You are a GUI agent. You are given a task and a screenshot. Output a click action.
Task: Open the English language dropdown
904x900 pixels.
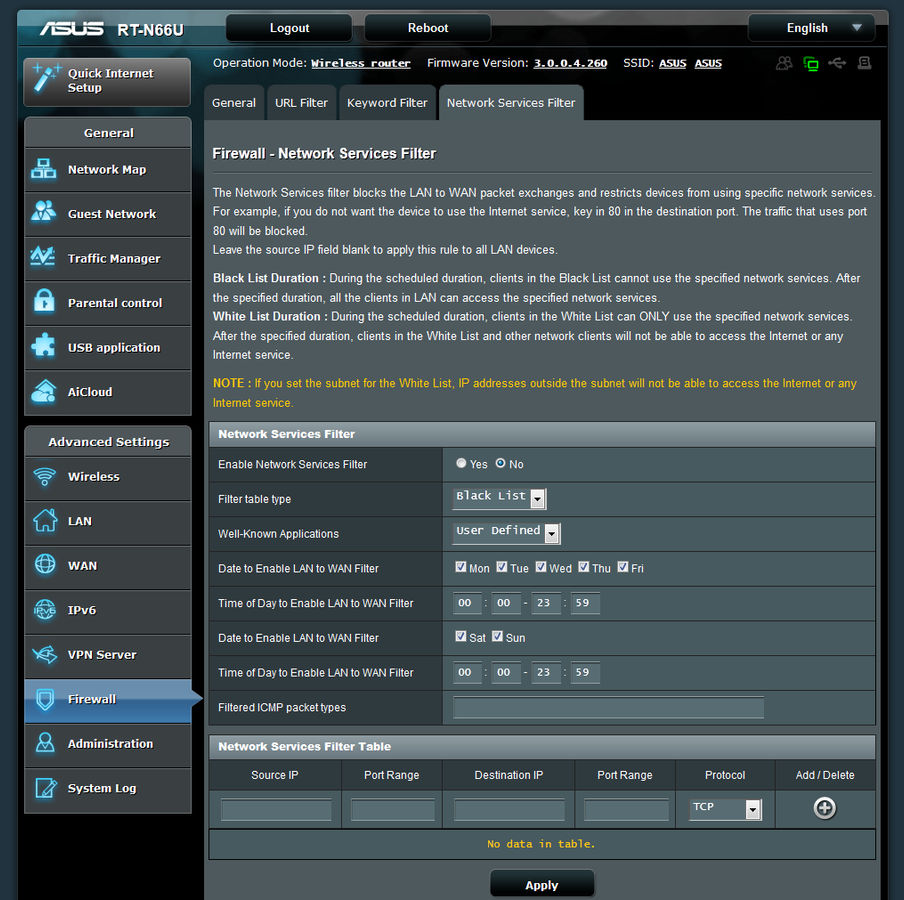[x=811, y=28]
